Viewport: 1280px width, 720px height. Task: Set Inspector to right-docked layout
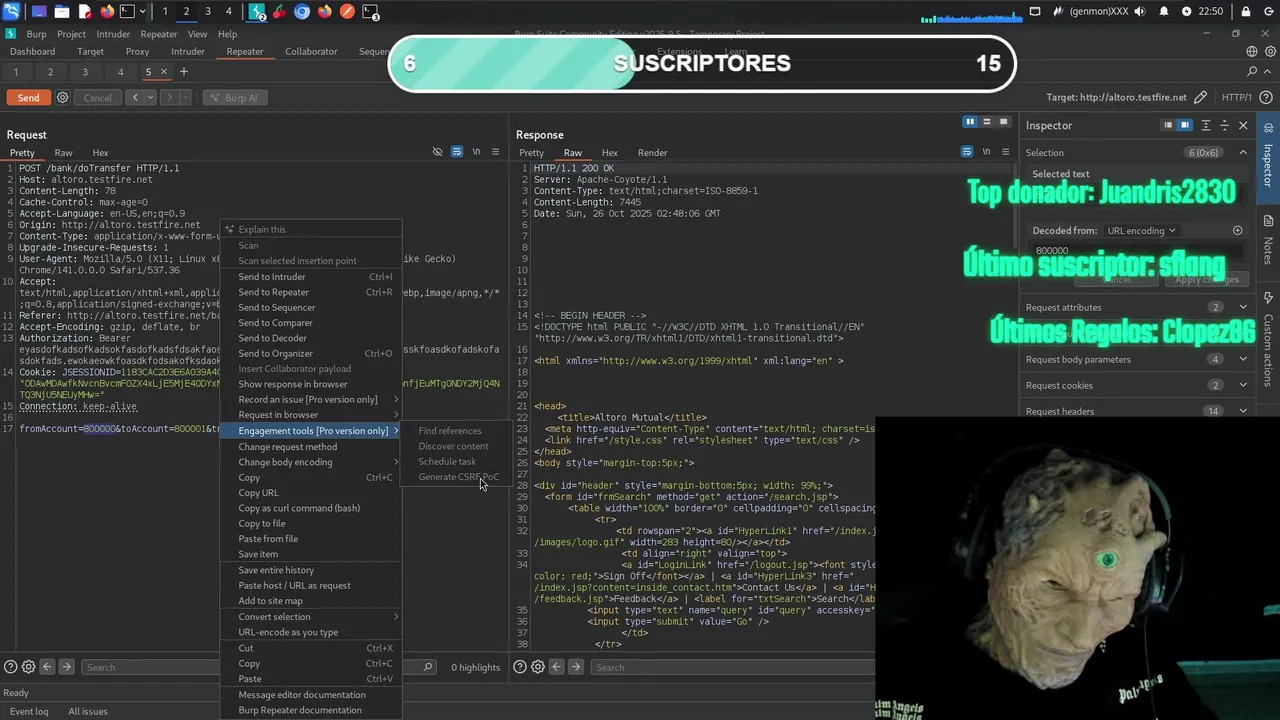coord(1185,125)
